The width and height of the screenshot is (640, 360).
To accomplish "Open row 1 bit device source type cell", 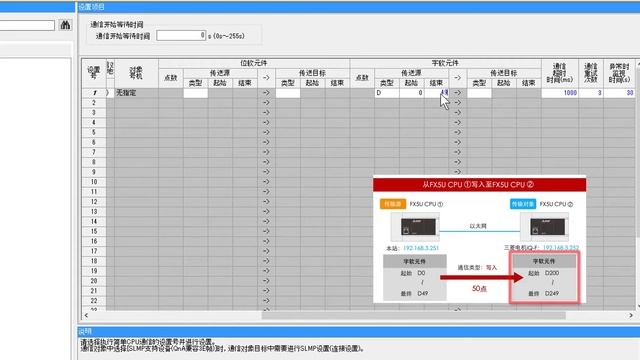I will pos(196,93).
